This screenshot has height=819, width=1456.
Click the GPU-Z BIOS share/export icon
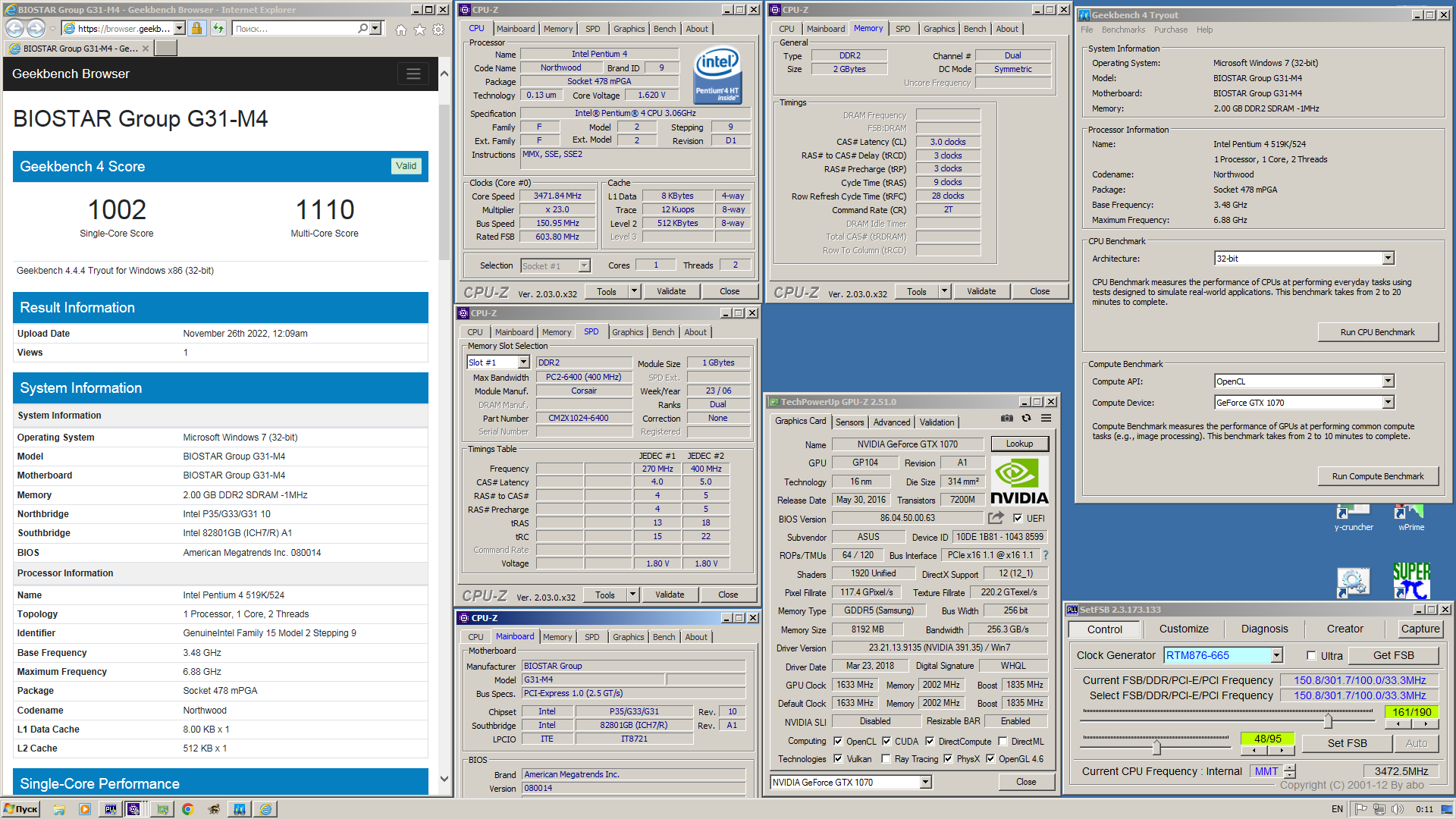pos(996,518)
